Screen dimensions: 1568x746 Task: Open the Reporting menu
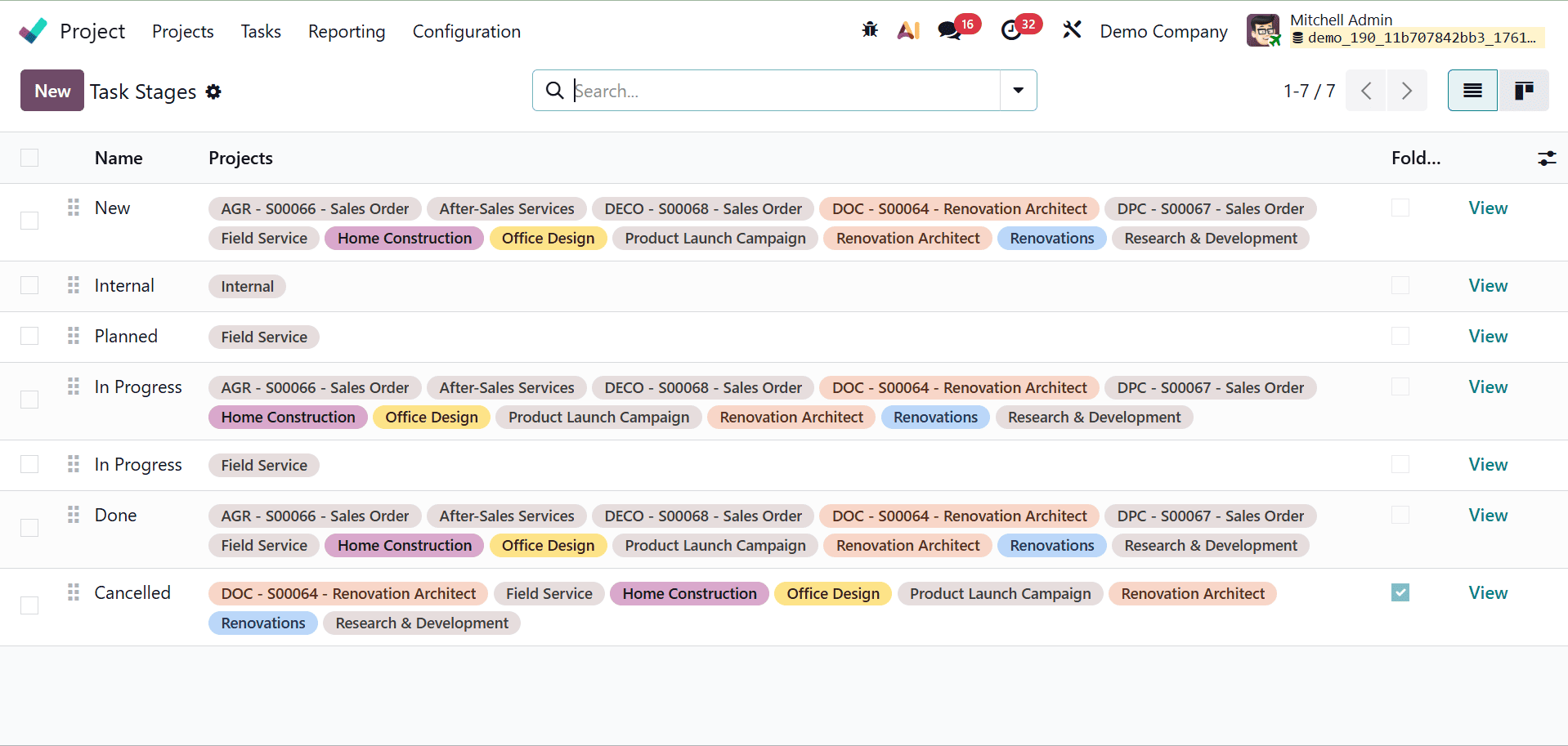(x=346, y=31)
